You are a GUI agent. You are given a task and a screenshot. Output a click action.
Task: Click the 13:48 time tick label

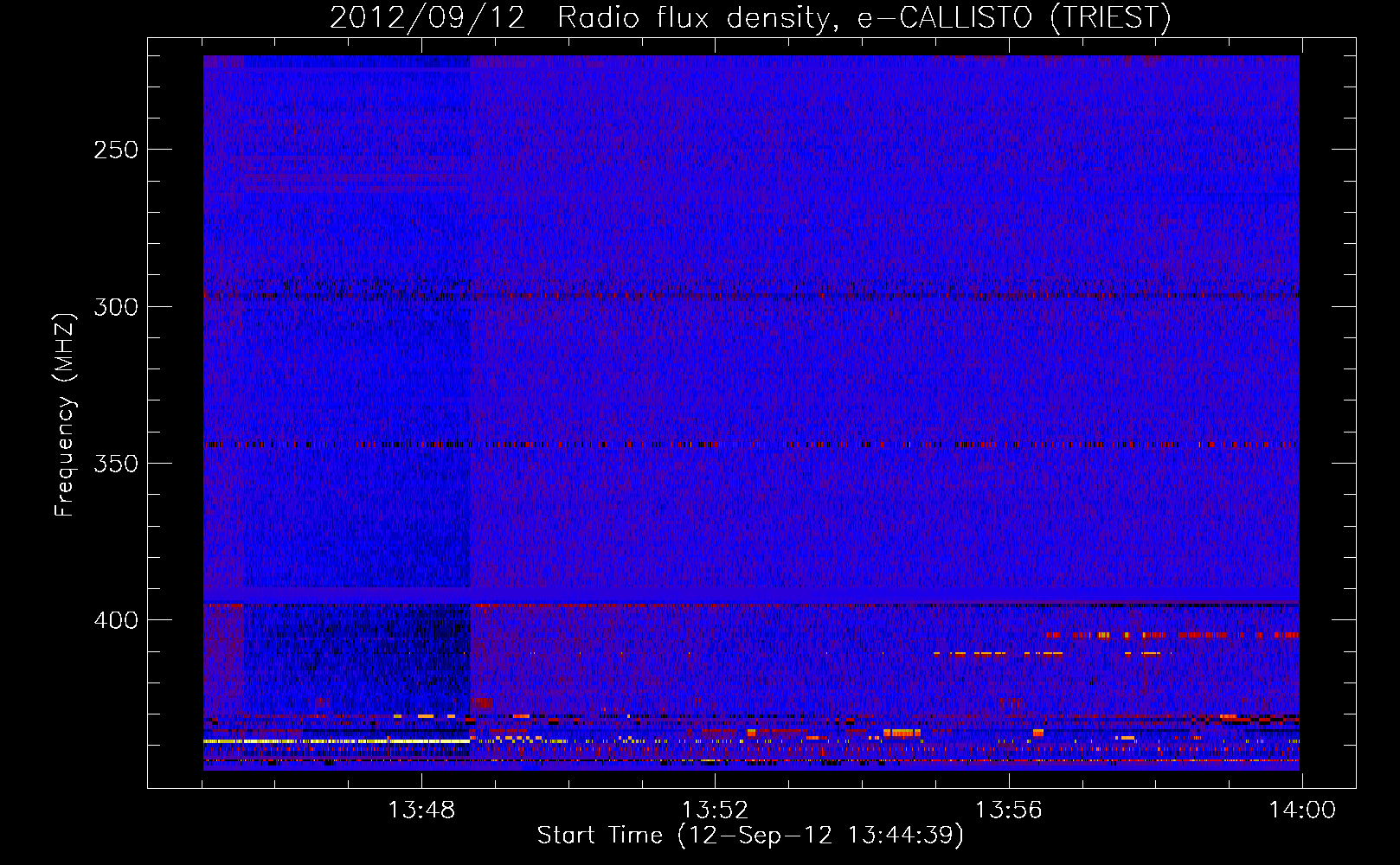pos(421,811)
